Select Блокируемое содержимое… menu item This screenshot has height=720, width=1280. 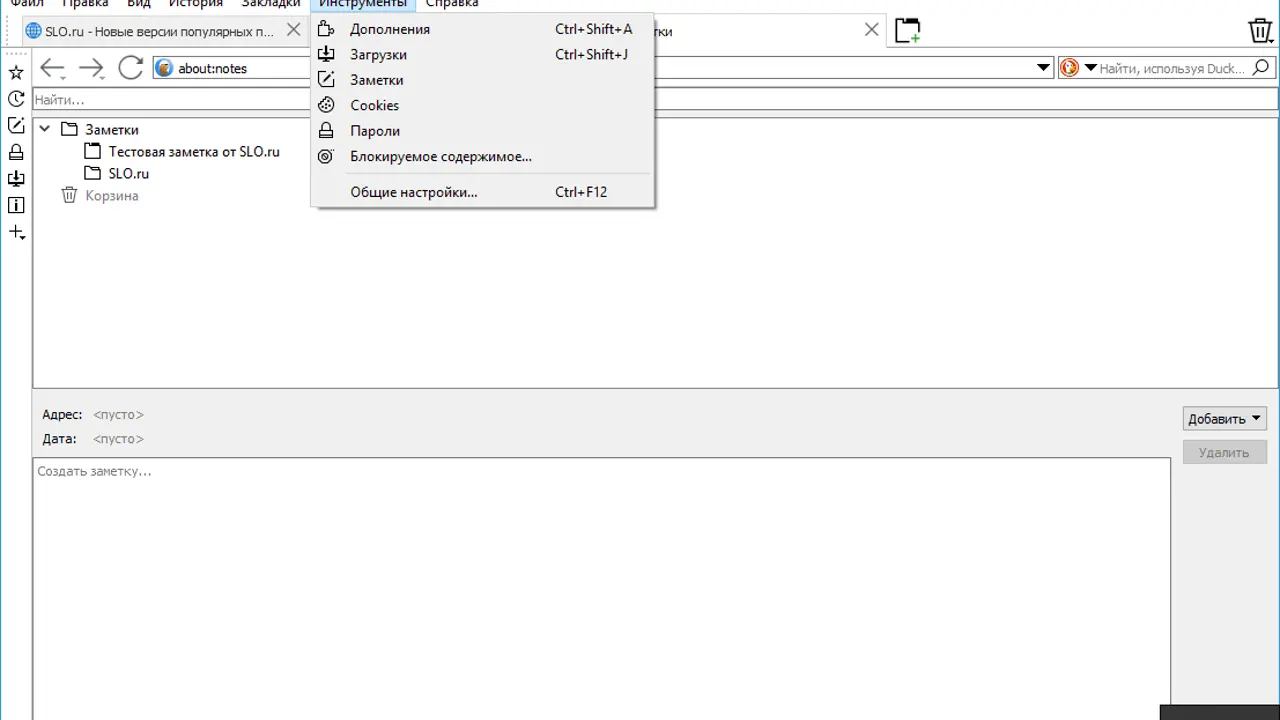pyautogui.click(x=440, y=156)
